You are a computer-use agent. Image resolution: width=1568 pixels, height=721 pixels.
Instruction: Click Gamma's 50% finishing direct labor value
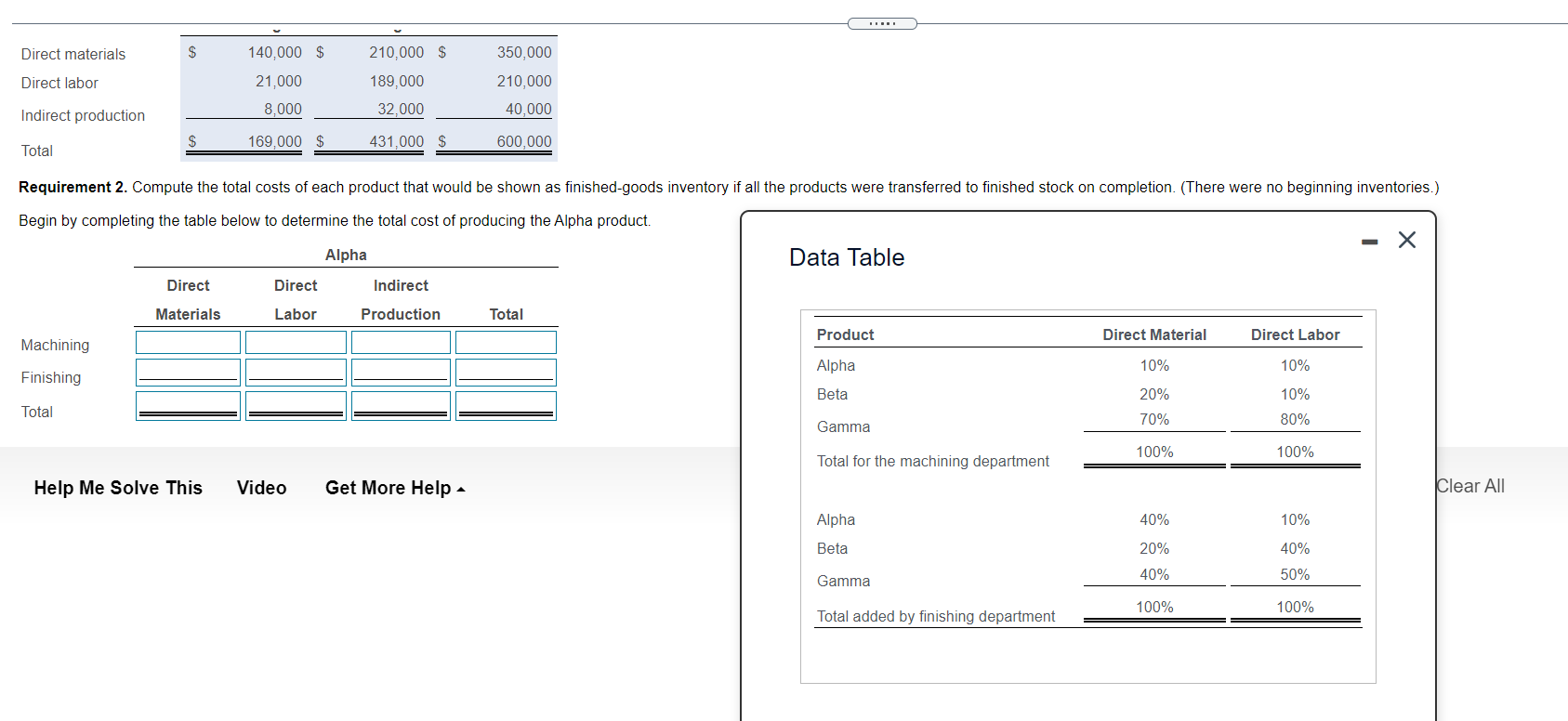[x=1295, y=575]
